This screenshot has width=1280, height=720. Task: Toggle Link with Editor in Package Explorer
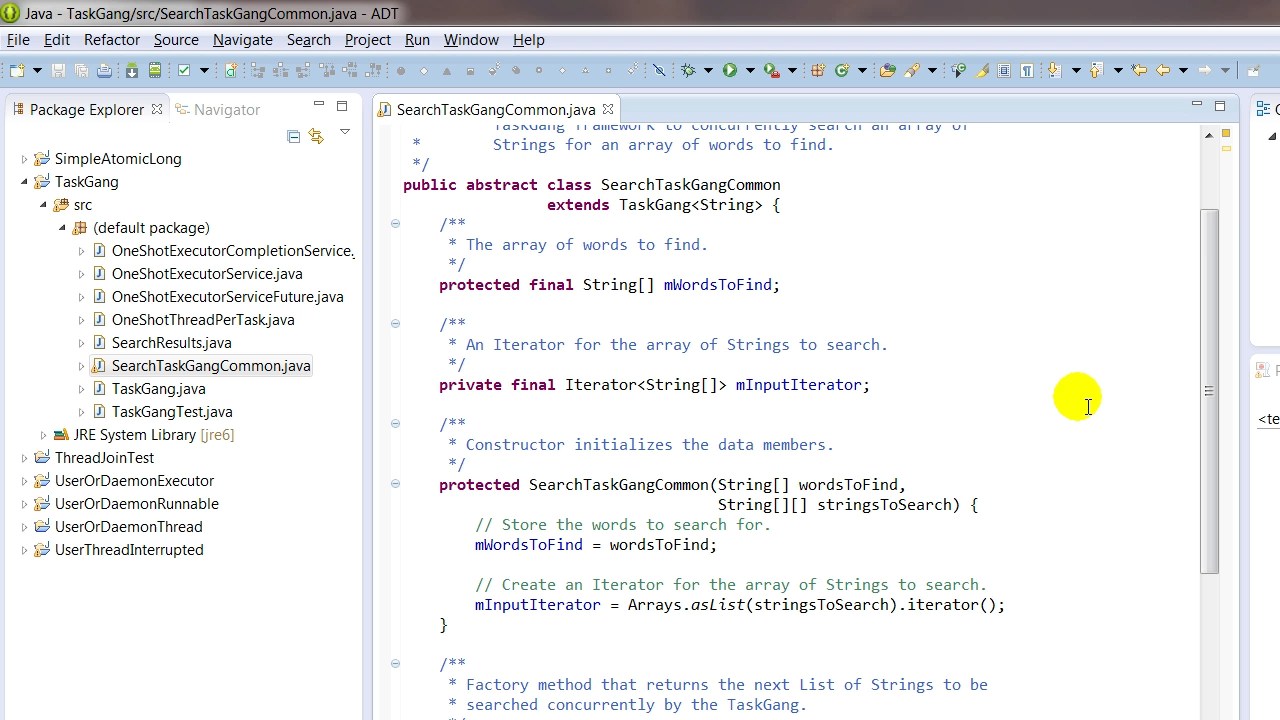coord(316,136)
